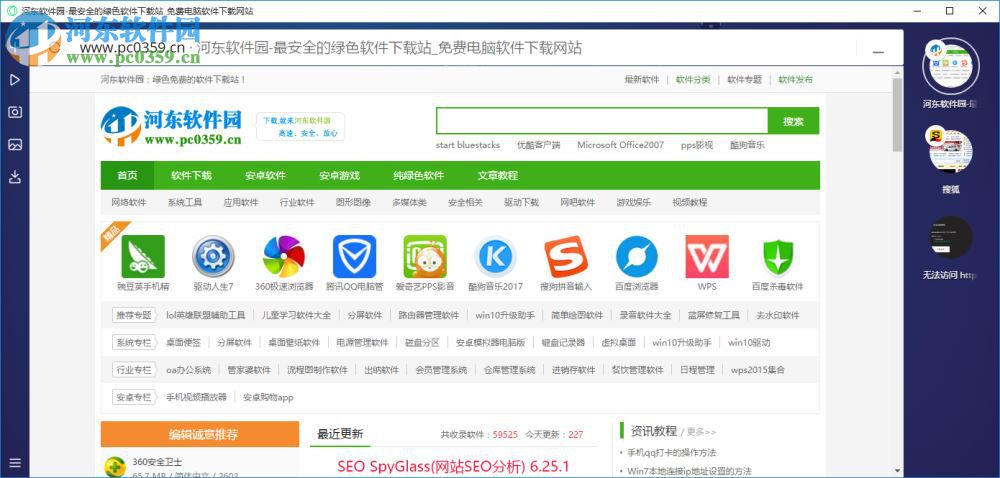The image size is (1000, 478).
Task: Click the website search input field
Action: (x=602, y=120)
